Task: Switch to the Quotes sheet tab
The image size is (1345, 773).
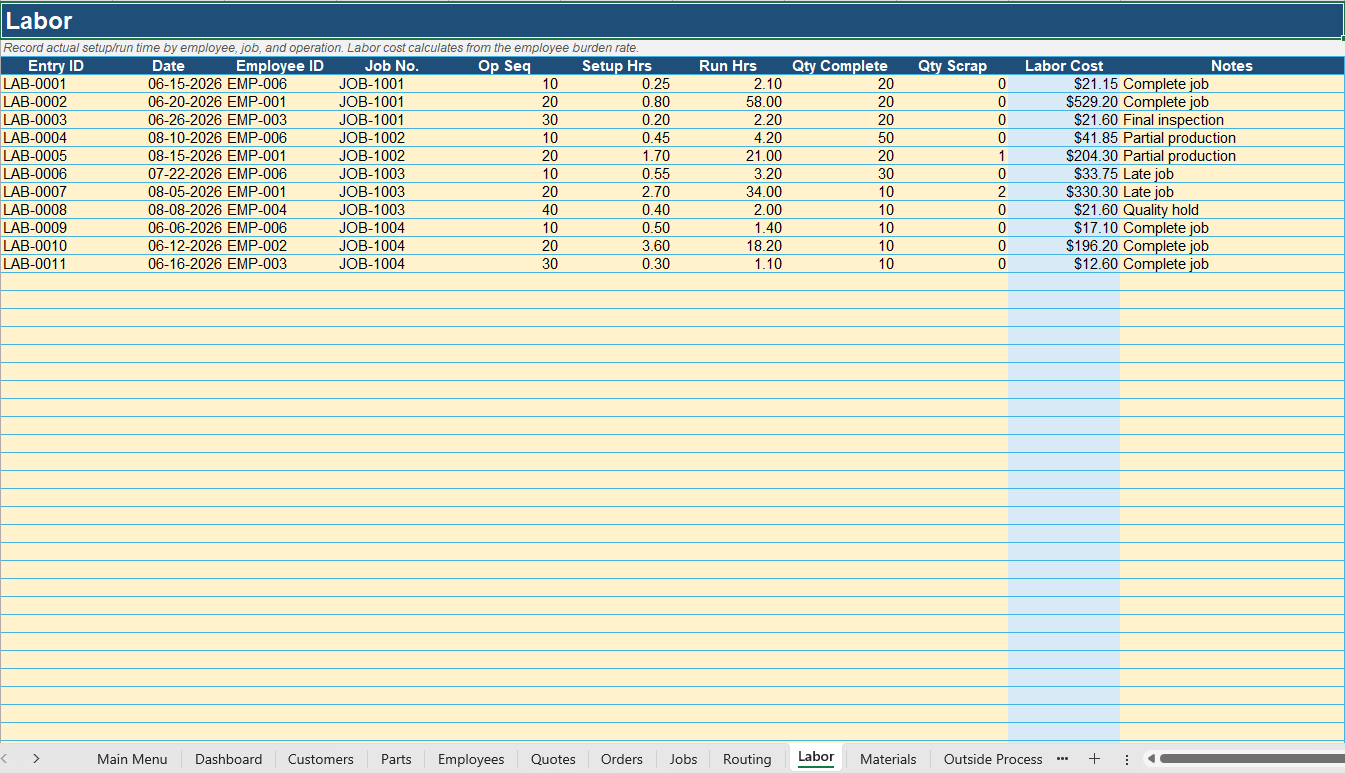Action: click(x=553, y=759)
